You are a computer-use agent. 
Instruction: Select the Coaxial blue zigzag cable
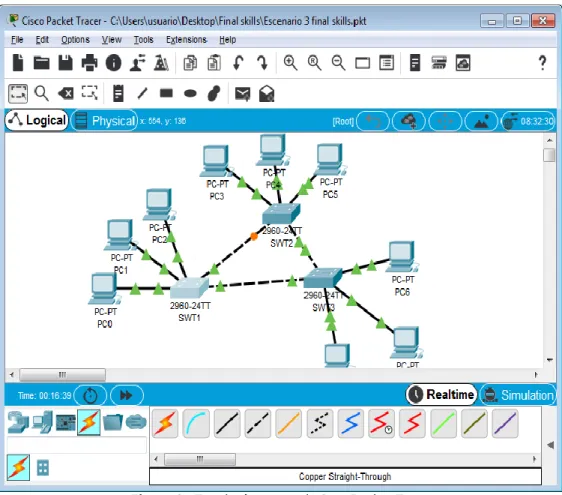coord(351,424)
